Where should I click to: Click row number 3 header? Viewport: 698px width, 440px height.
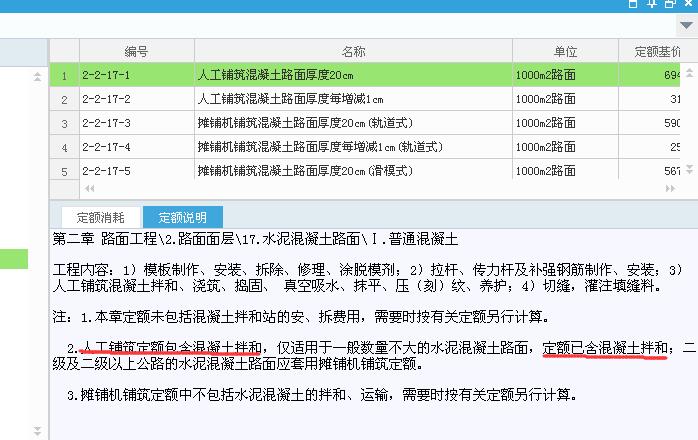65,123
